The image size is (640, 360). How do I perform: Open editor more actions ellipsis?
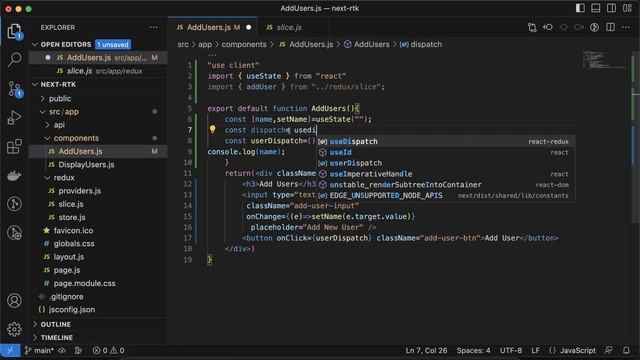[626, 27]
